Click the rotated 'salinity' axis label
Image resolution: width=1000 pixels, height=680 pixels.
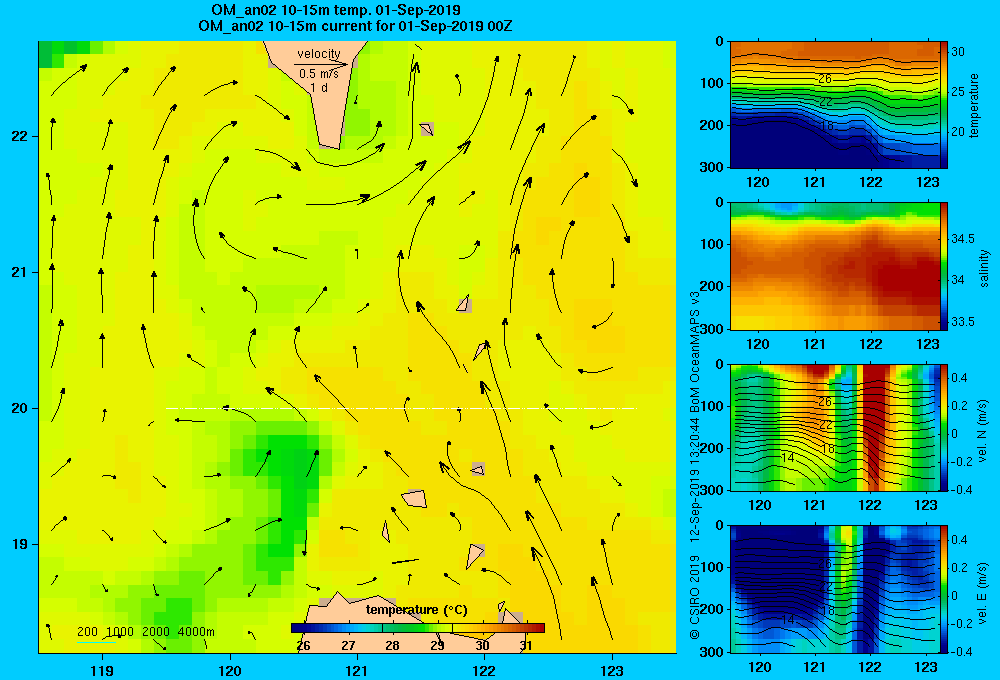click(984, 268)
